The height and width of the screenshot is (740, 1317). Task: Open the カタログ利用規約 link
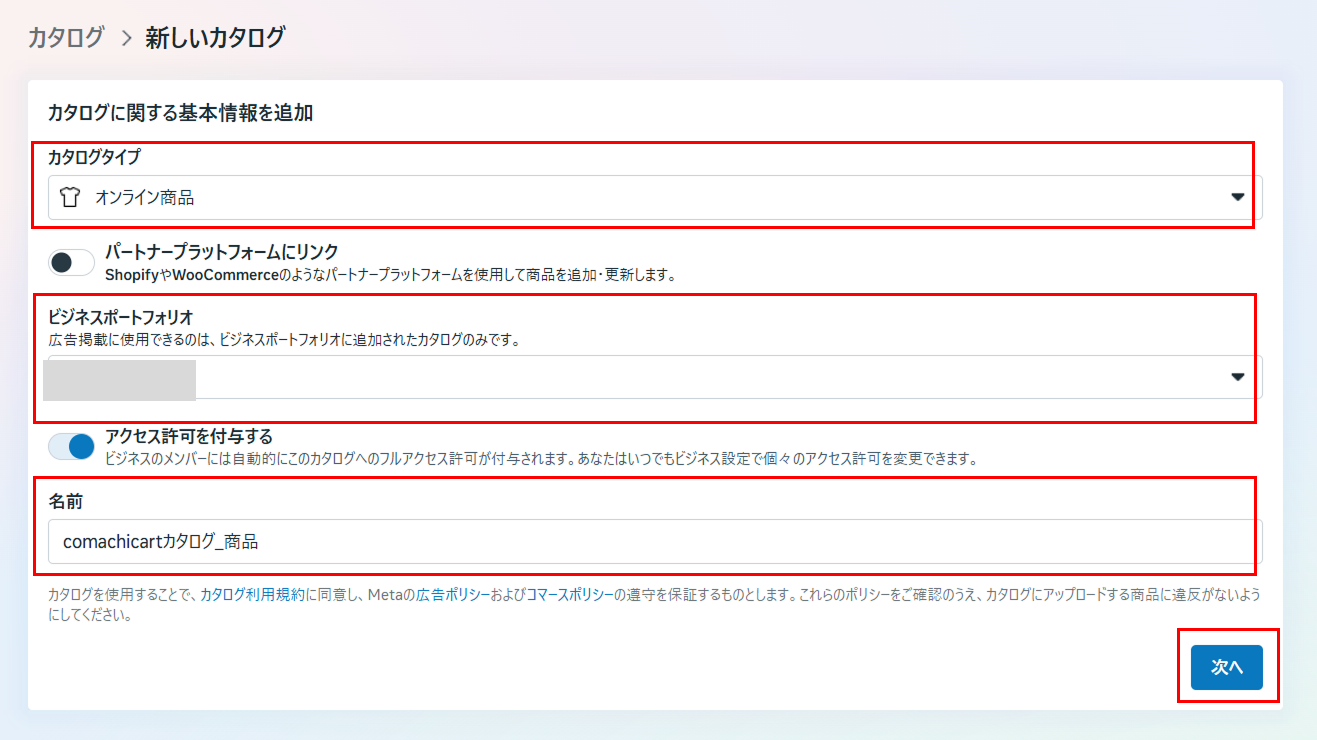tap(252, 594)
